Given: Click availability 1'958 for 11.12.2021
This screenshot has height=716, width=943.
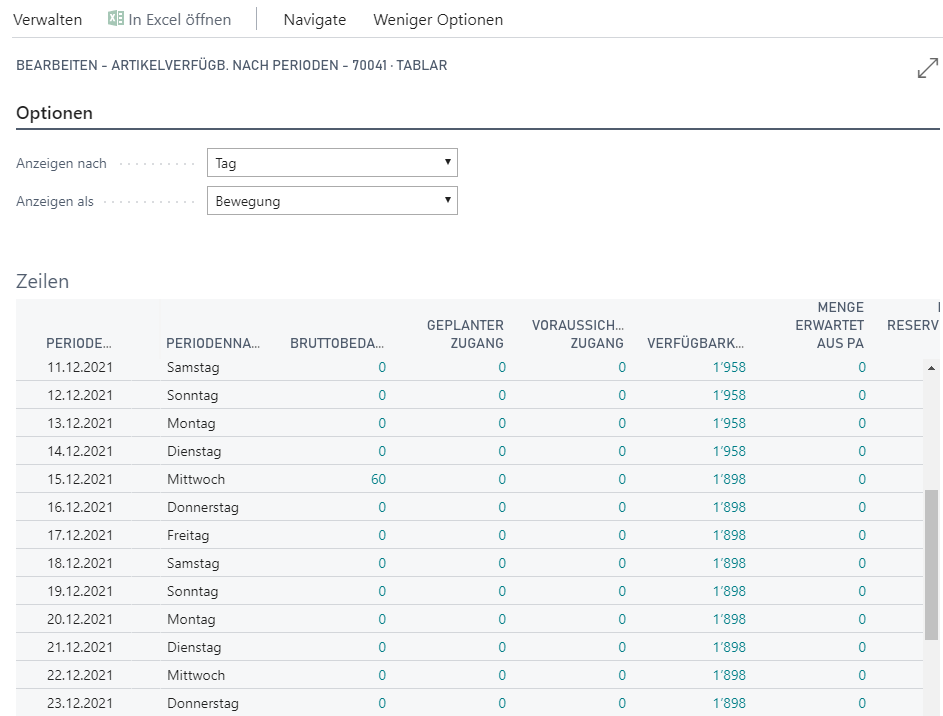Looking at the screenshot, I should click(729, 367).
